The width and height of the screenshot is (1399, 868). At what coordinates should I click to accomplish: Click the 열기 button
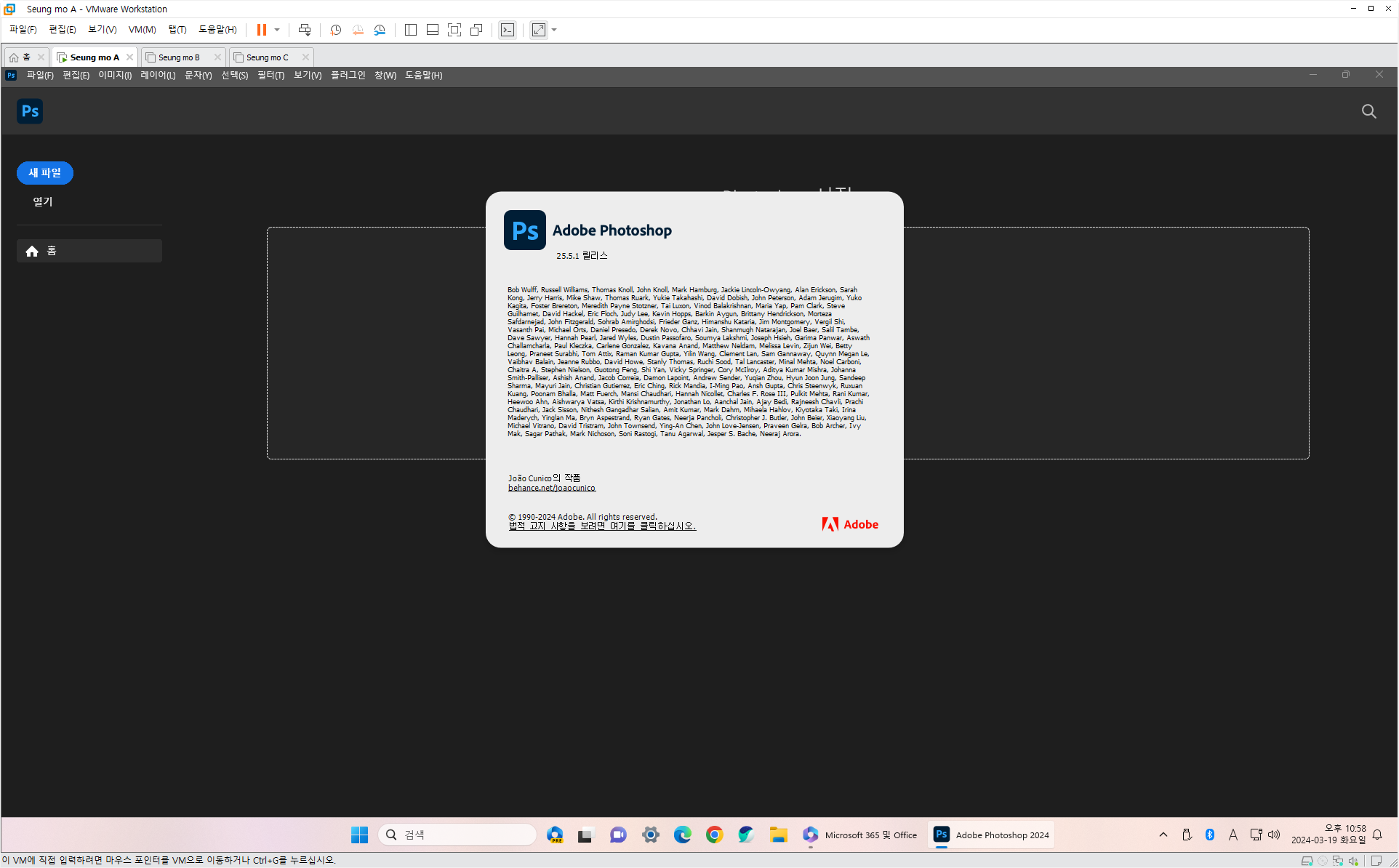43,201
